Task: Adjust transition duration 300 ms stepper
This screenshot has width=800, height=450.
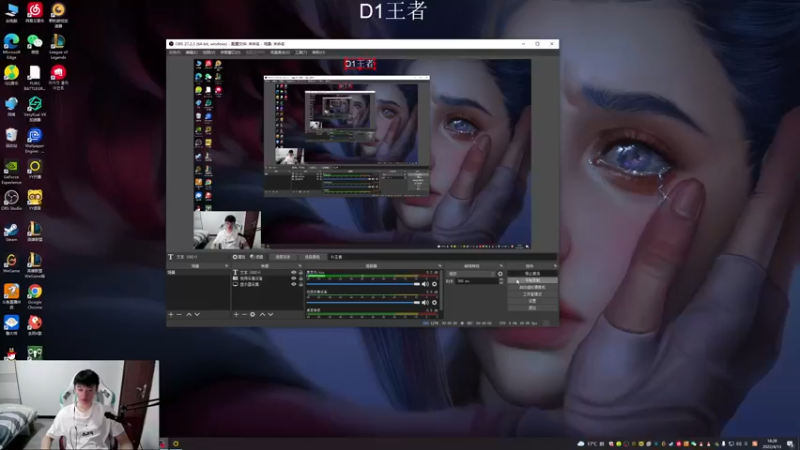Action: pyautogui.click(x=501, y=281)
